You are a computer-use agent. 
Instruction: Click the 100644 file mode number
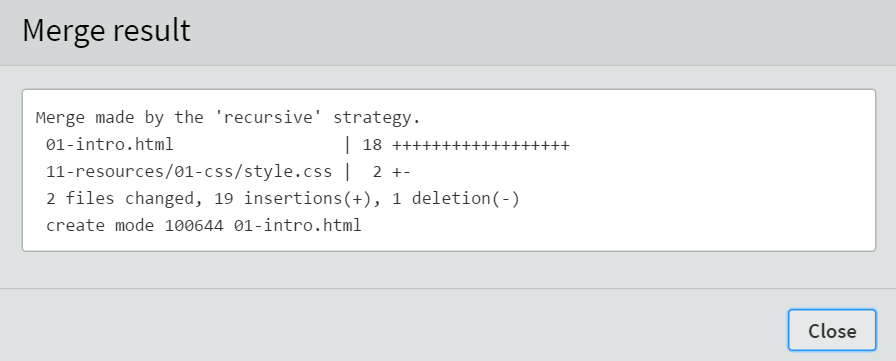194,225
